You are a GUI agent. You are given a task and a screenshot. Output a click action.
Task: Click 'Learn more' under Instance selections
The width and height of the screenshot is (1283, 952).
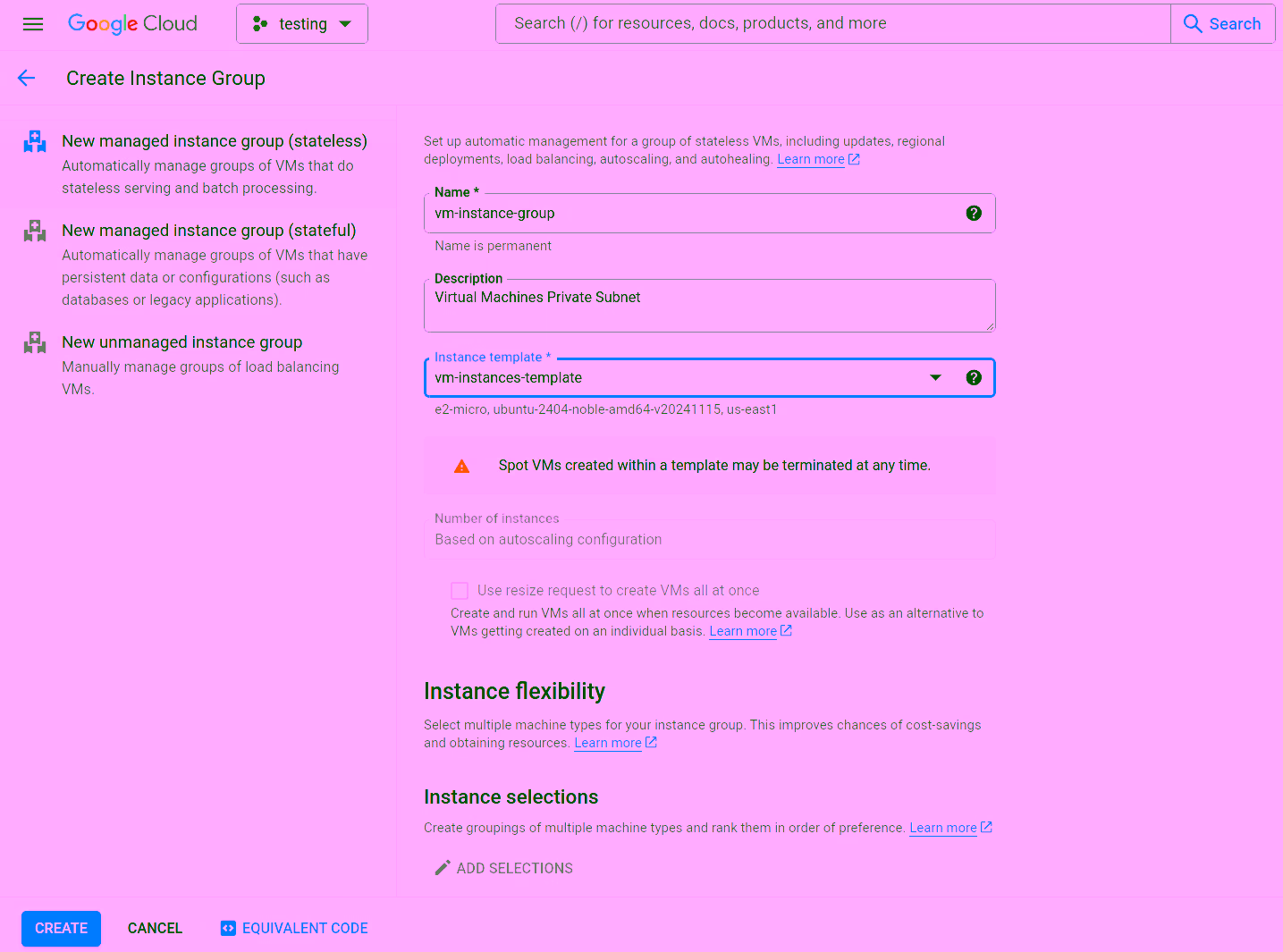coord(943,827)
